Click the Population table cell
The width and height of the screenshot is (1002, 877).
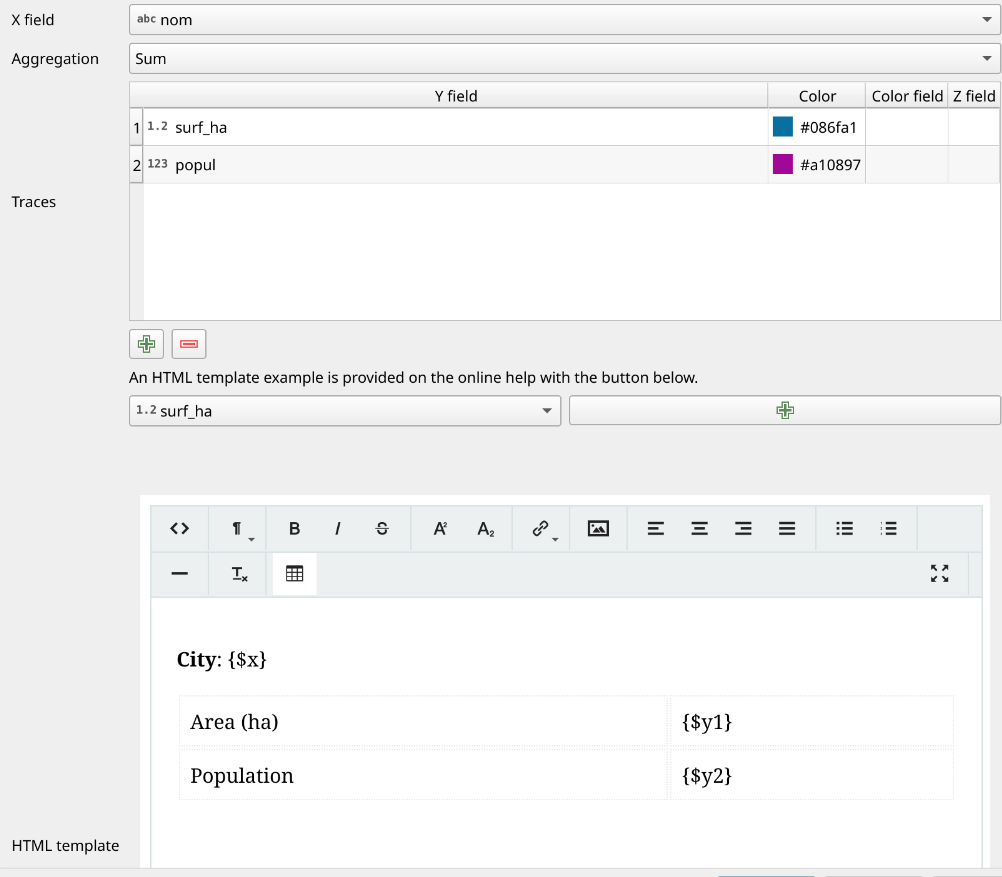coord(424,775)
